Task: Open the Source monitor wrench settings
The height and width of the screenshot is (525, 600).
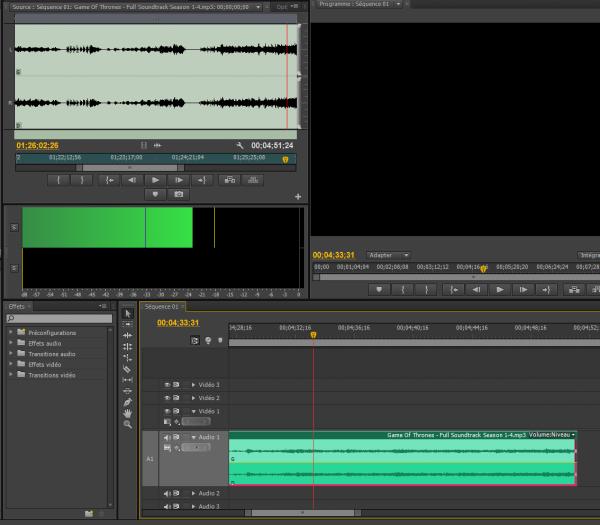Action: 240,145
